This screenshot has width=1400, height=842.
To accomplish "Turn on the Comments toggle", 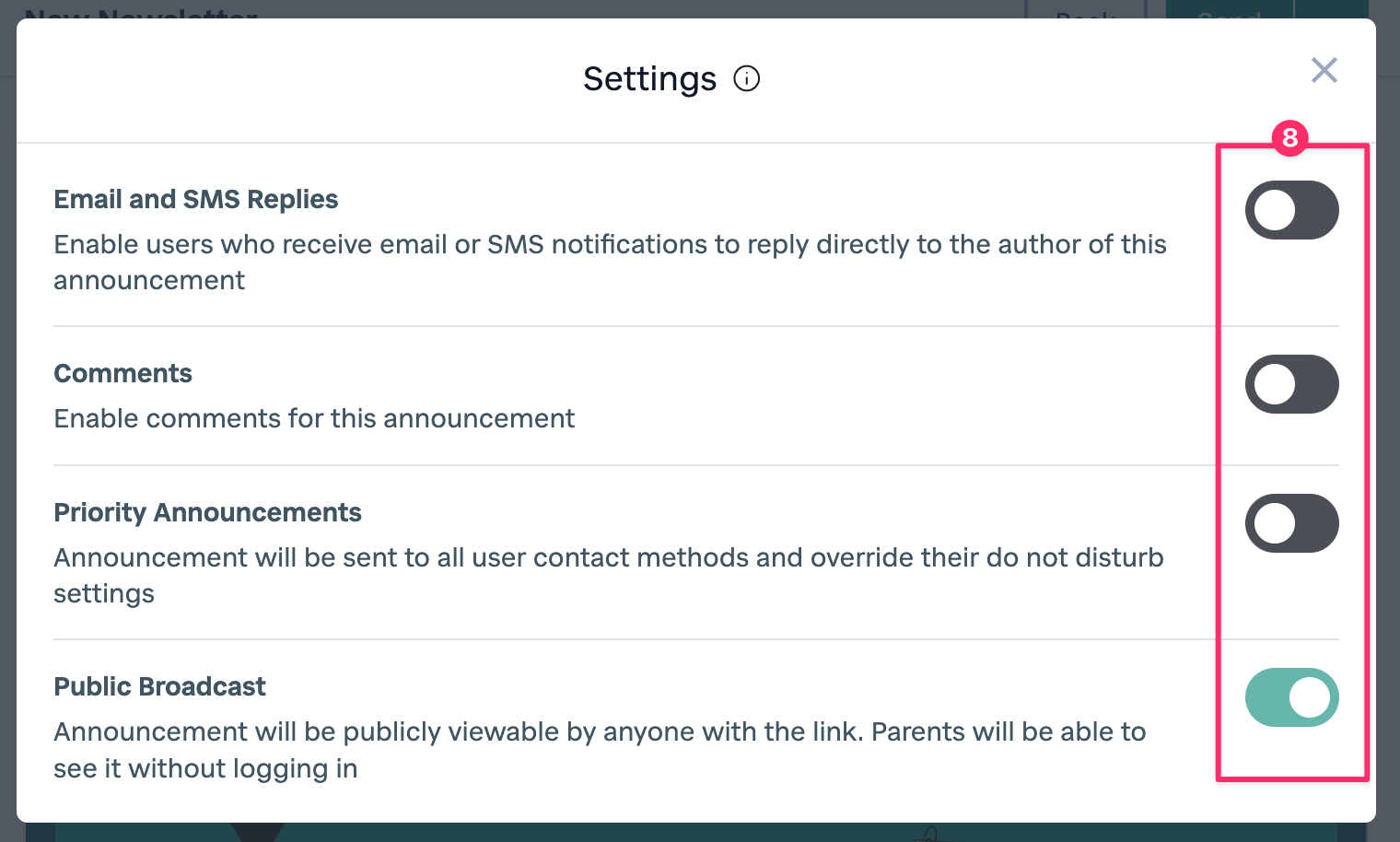I will pos(1291,384).
